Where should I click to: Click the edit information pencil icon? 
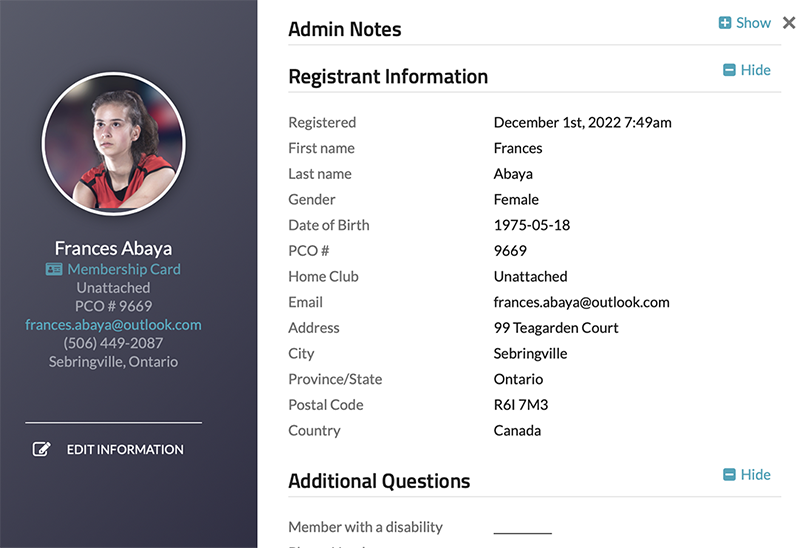pyautogui.click(x=41, y=450)
